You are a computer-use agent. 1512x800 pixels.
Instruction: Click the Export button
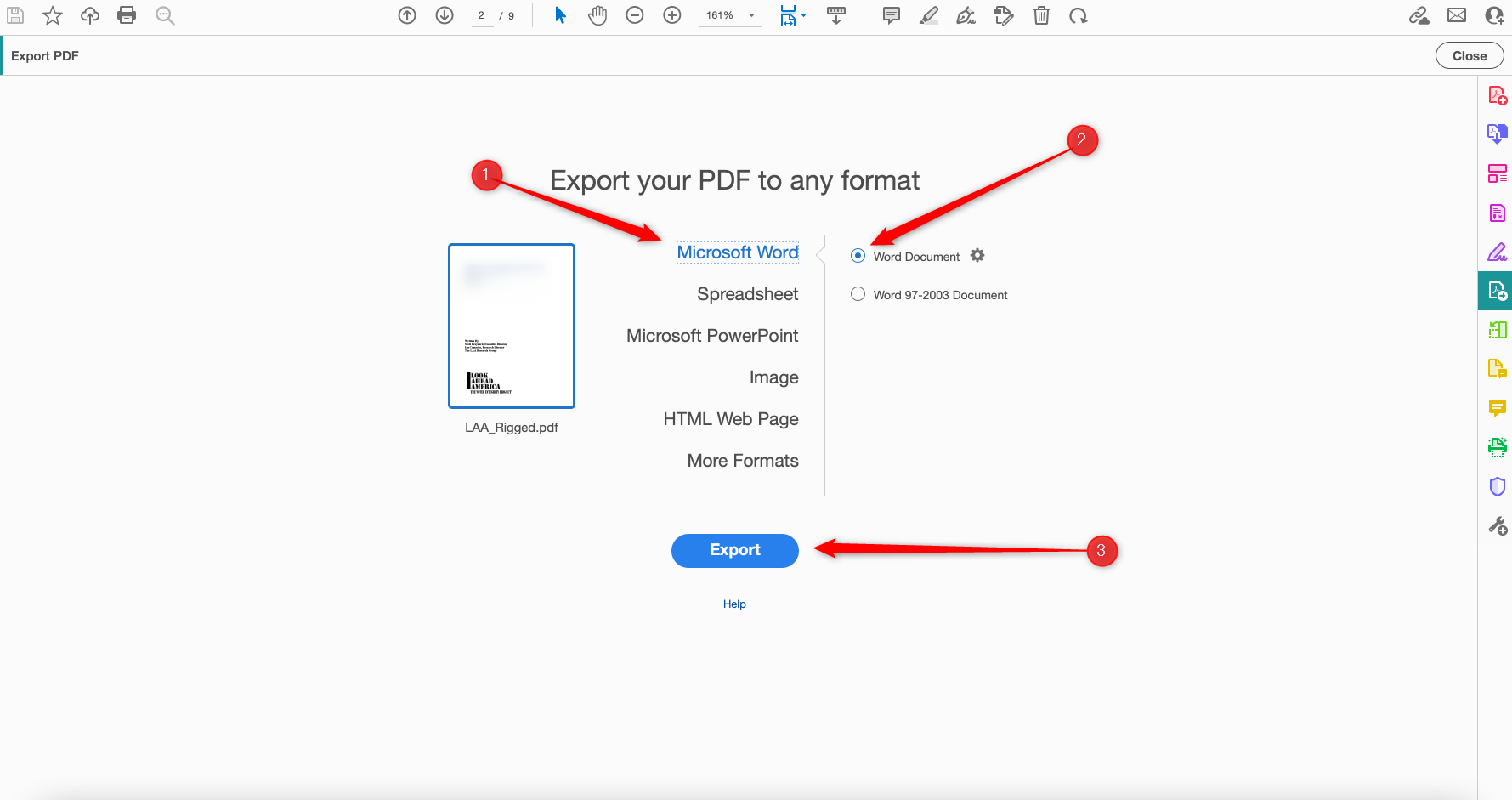pos(734,550)
